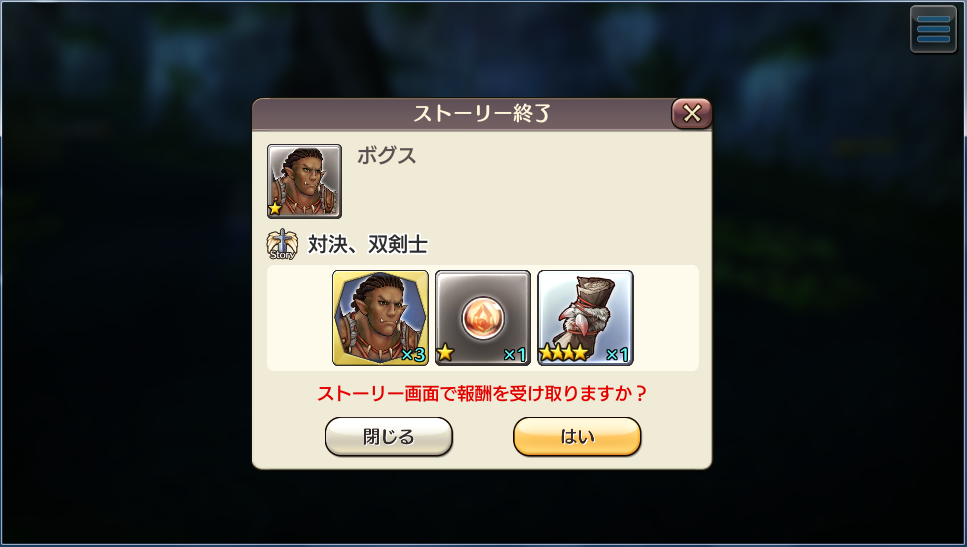The height and width of the screenshot is (547, 967).
Task: Click the single star on fire orb
Action: (x=445, y=353)
